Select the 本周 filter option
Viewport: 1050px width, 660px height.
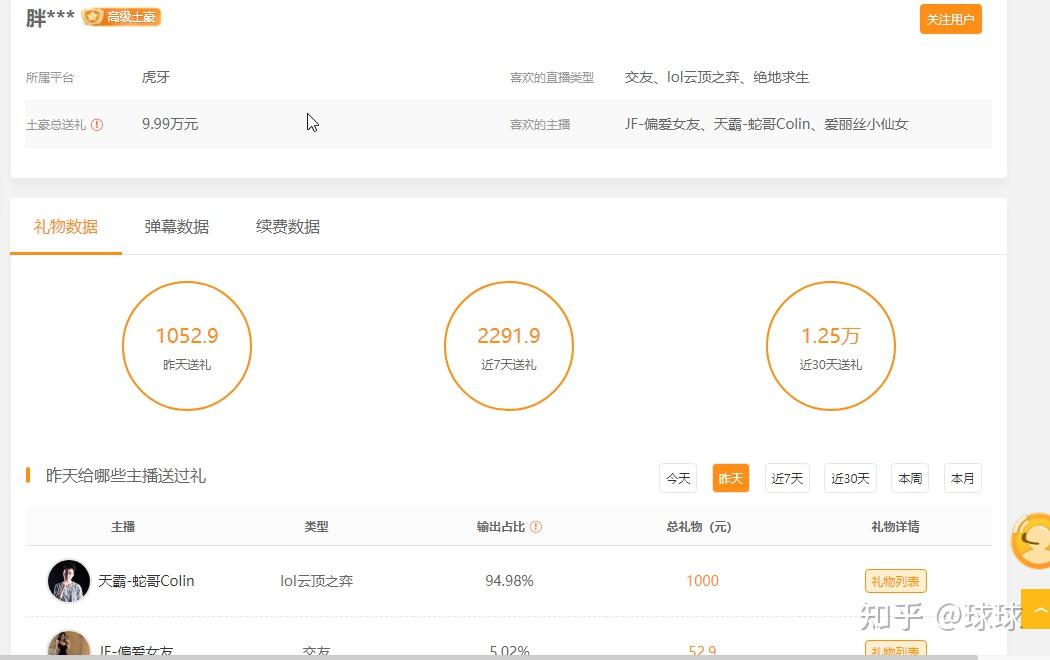(908, 478)
